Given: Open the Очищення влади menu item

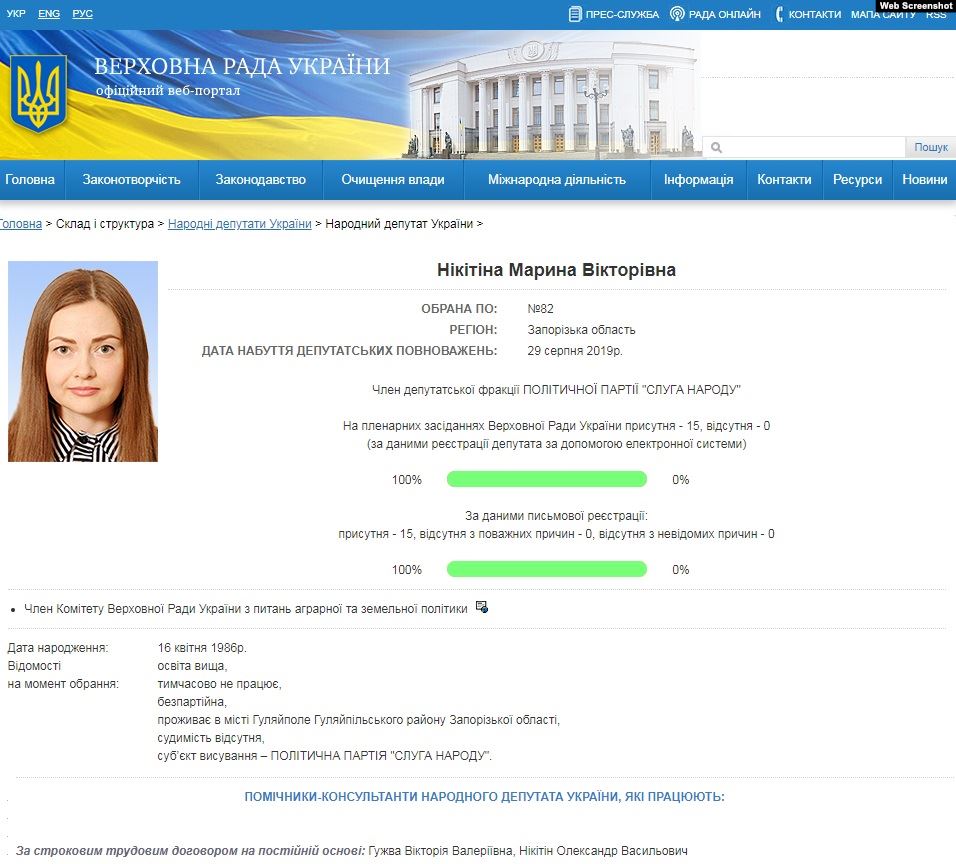Looking at the screenshot, I should 393,180.
